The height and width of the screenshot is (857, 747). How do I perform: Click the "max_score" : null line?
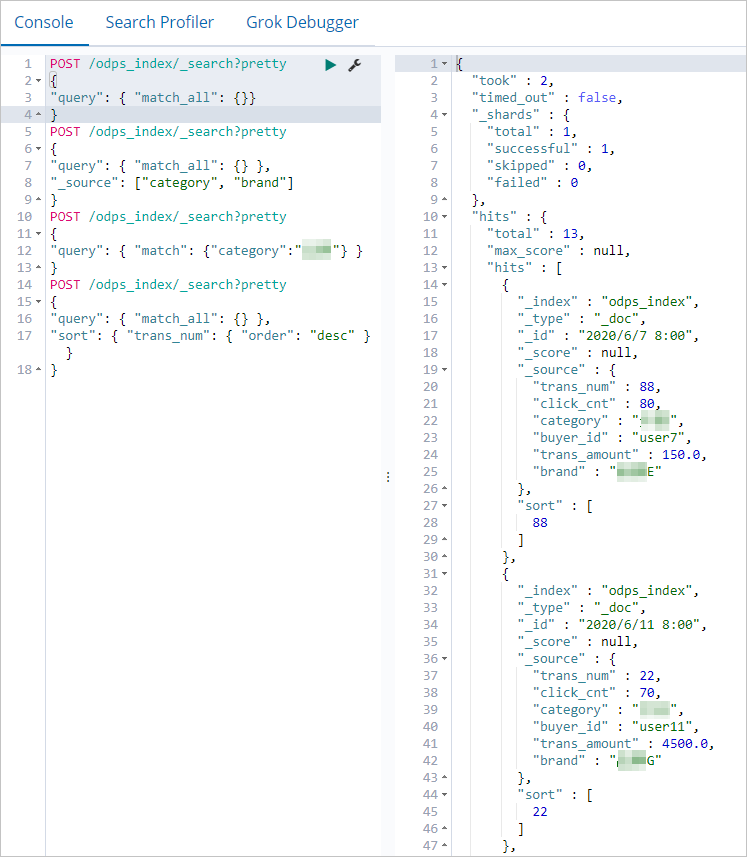(x=558, y=251)
